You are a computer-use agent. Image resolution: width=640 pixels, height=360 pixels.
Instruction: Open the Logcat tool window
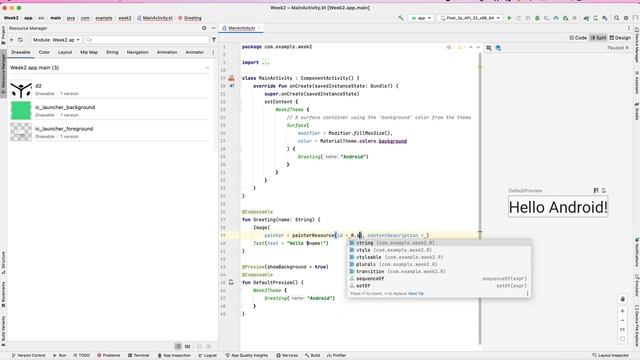208,356
